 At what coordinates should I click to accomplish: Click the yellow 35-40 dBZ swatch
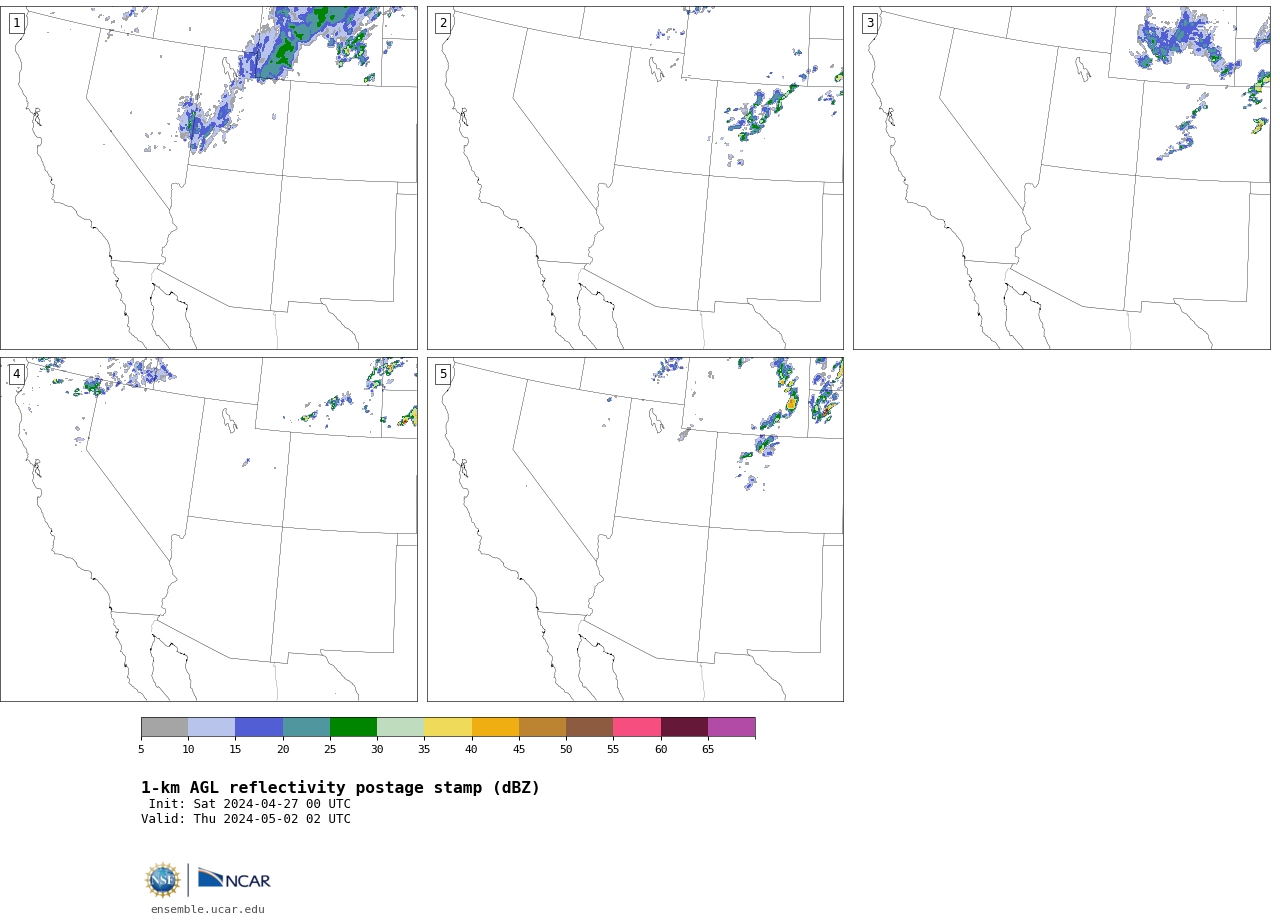(448, 727)
